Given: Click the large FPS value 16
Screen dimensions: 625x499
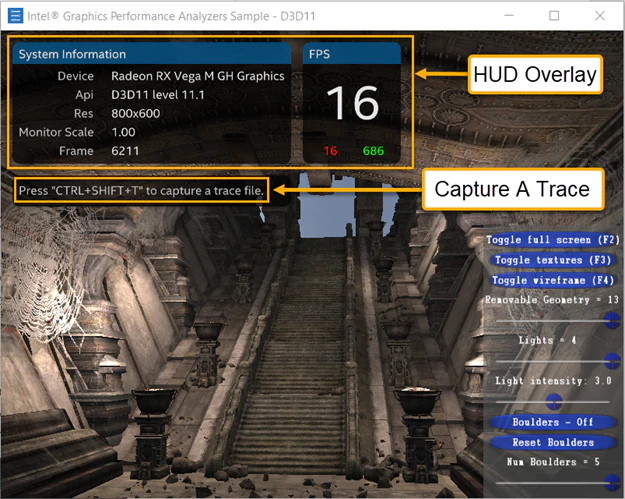Looking at the screenshot, I should coord(352,103).
